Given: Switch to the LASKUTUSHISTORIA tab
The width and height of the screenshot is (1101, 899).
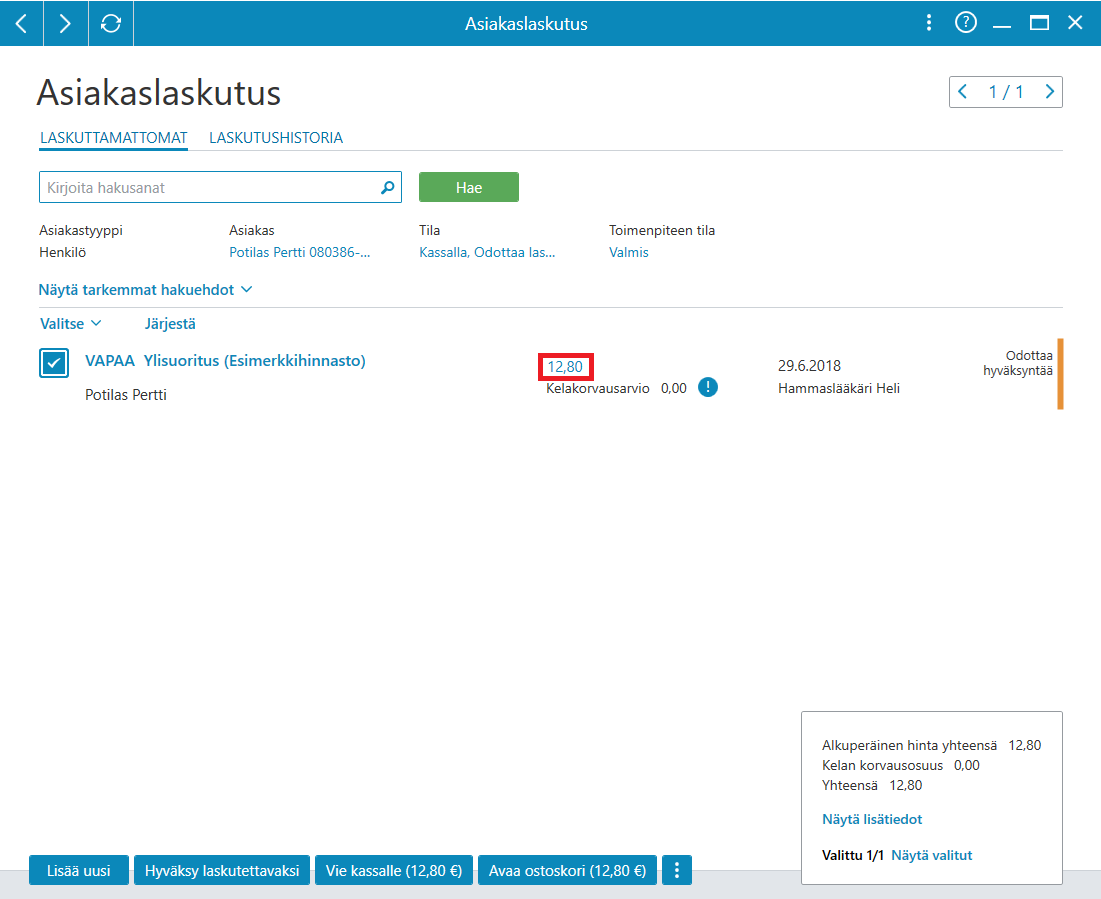Looking at the screenshot, I should tap(276, 138).
